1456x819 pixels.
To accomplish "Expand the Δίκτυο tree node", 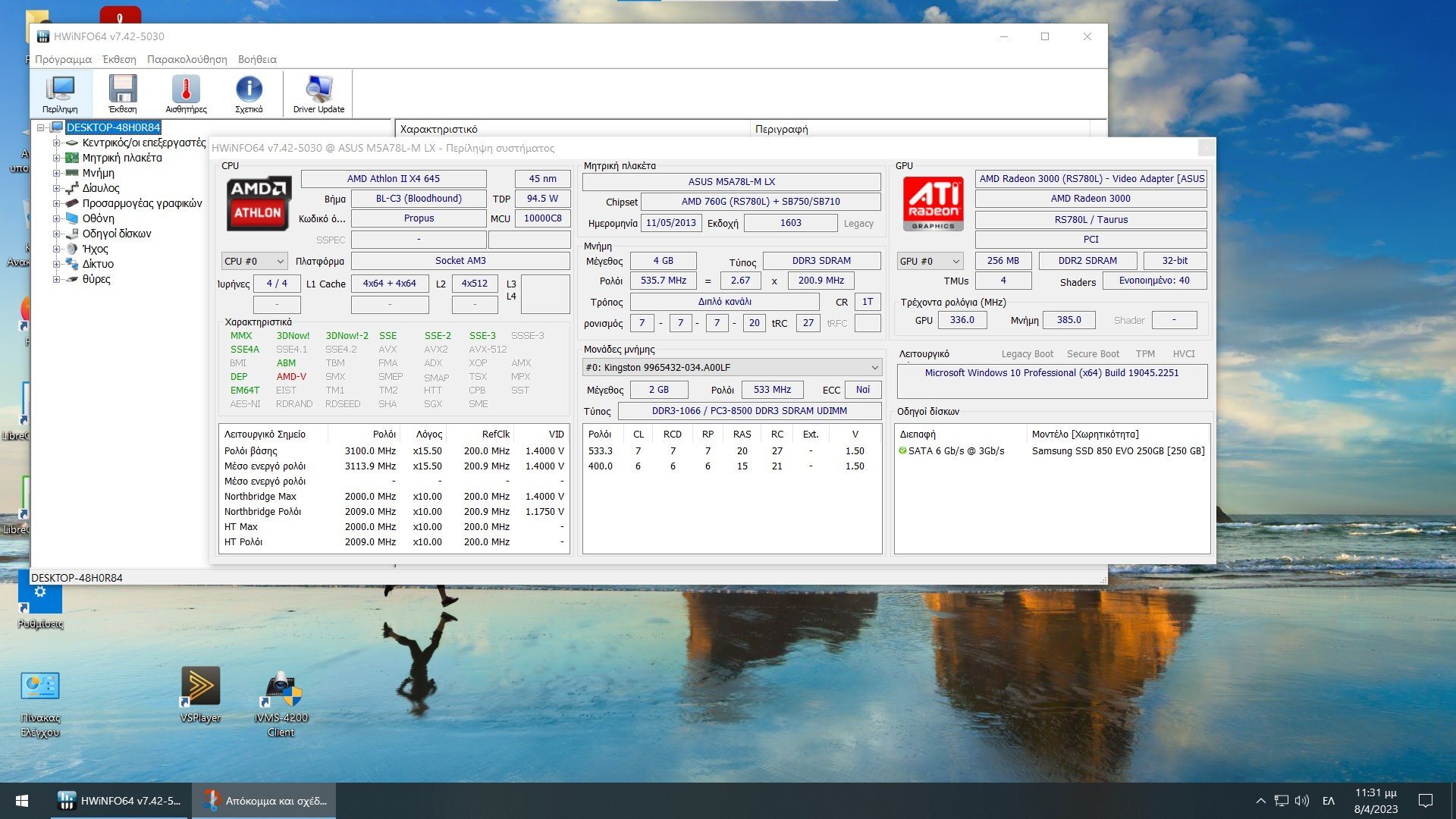I will tap(56, 264).
